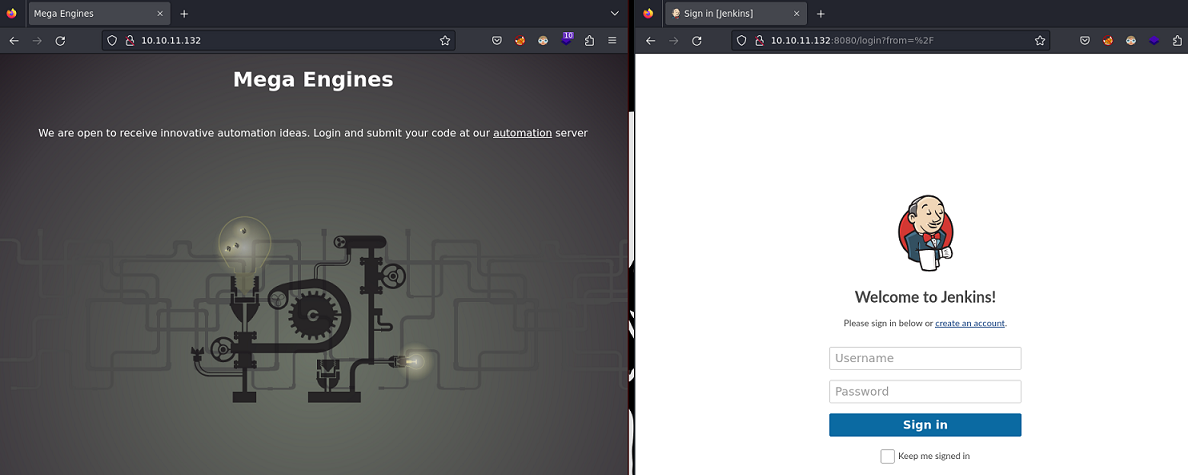This screenshot has height=475, width=1188.
Task: Select the Sign in [Jenkins] tab
Action: click(726, 14)
